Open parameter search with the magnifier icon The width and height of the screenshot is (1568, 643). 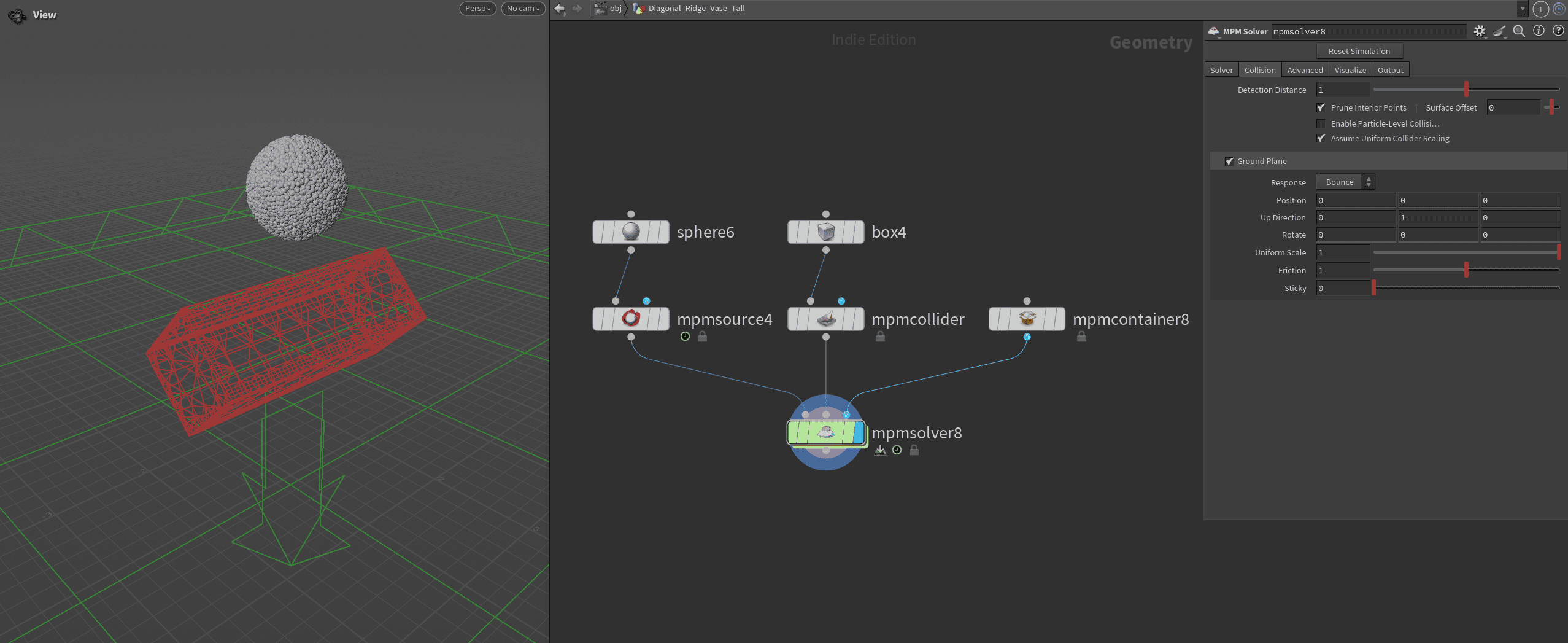1520,31
